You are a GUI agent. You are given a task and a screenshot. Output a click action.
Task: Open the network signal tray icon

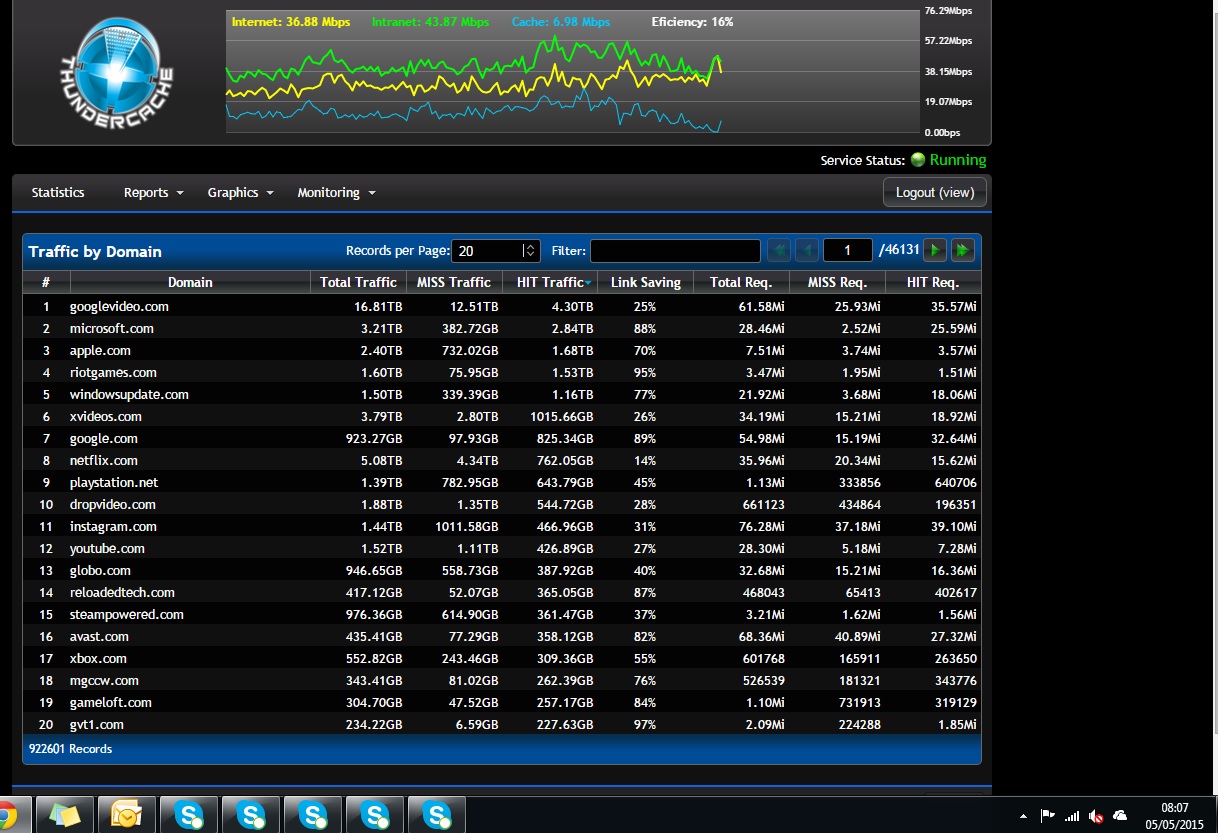click(x=1072, y=816)
